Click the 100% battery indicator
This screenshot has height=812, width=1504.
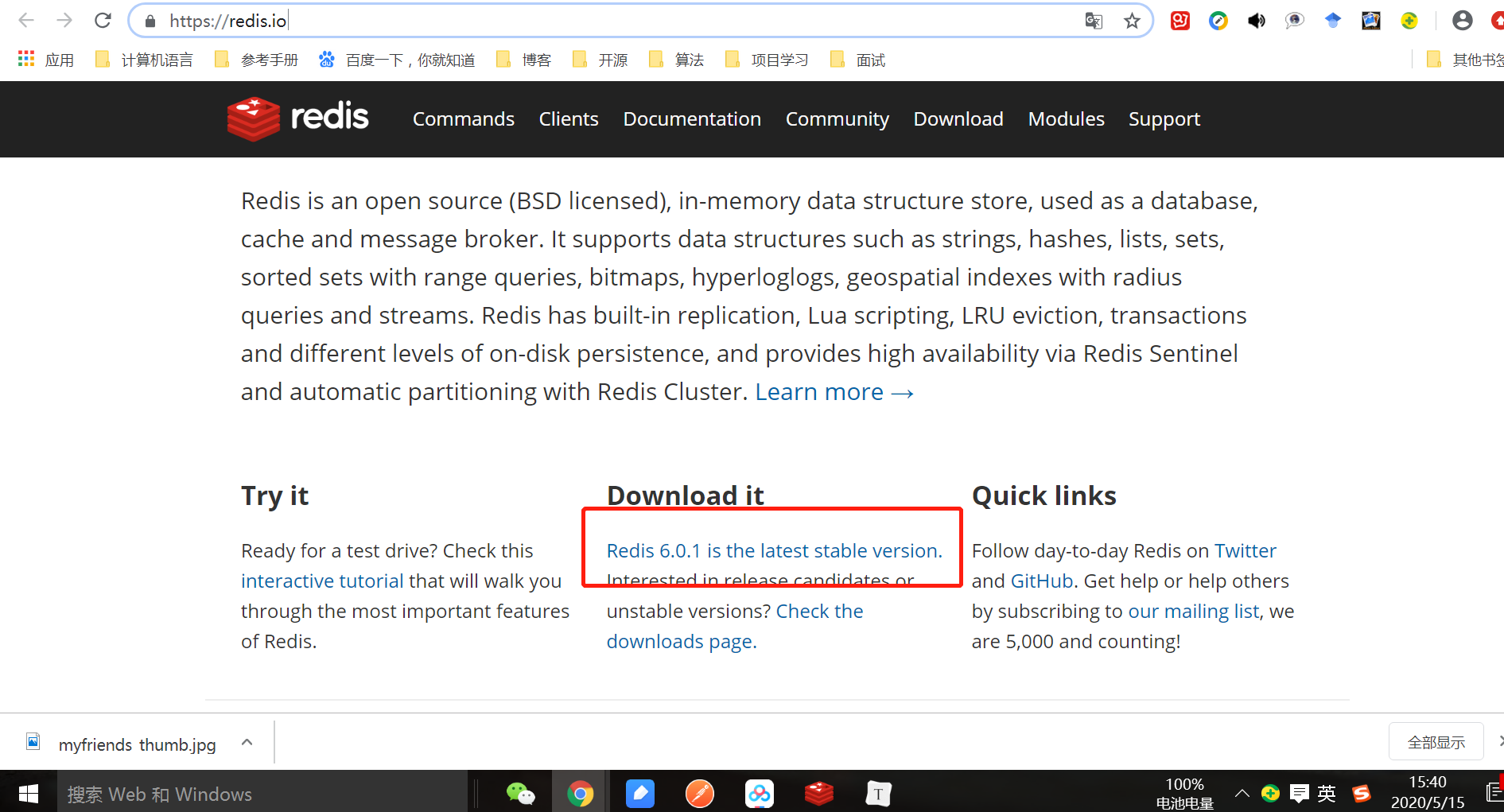(1184, 793)
